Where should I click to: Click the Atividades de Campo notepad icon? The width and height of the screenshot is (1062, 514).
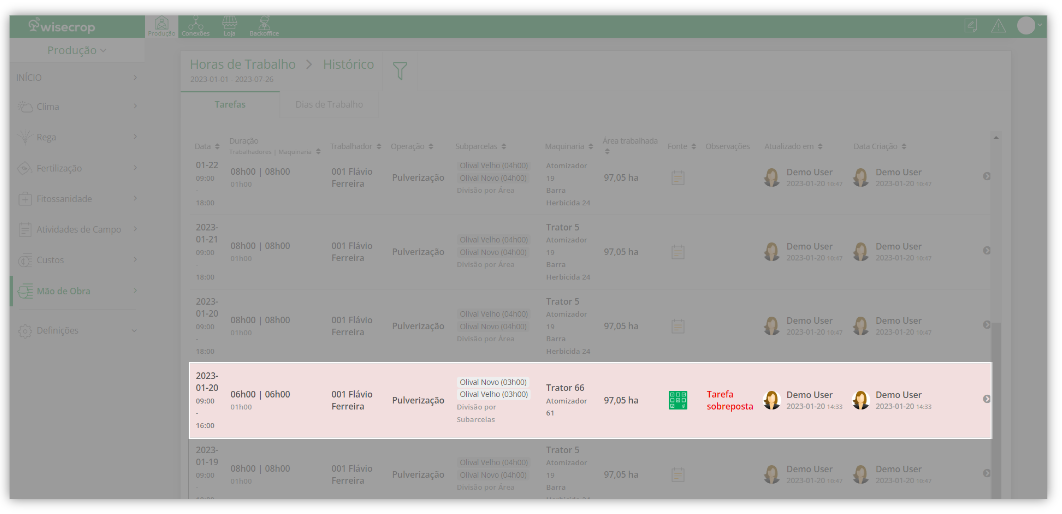25,230
